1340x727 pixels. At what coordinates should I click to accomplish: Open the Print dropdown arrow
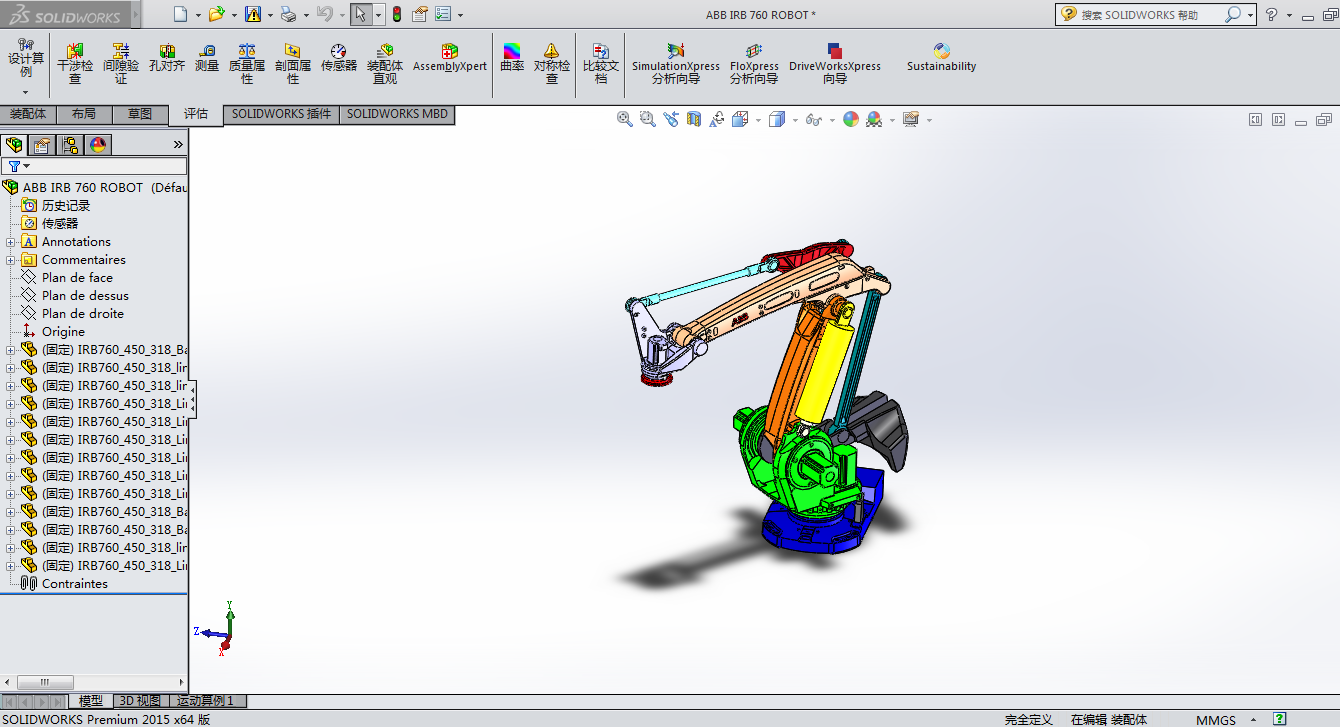pyautogui.click(x=306, y=15)
